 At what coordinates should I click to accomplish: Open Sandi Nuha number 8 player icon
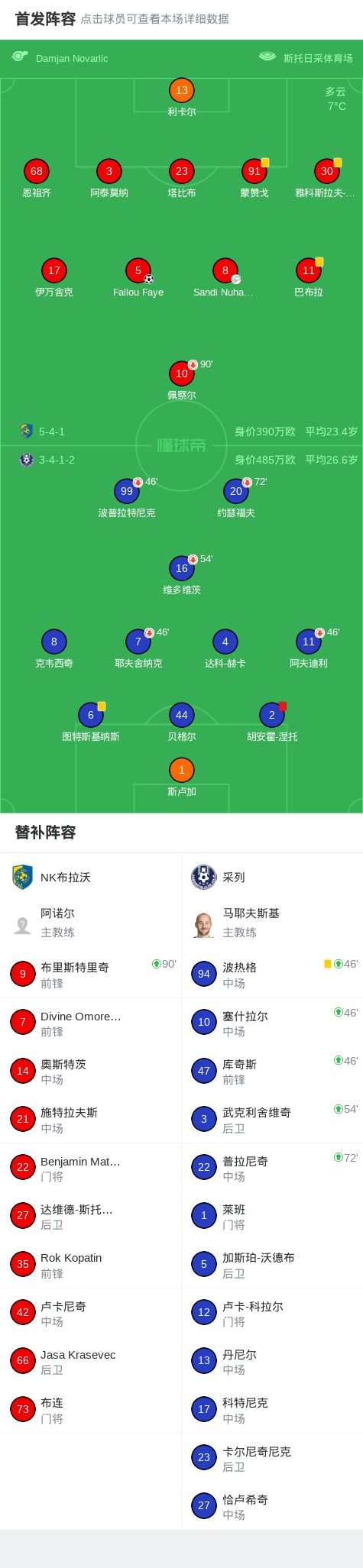coord(225,270)
